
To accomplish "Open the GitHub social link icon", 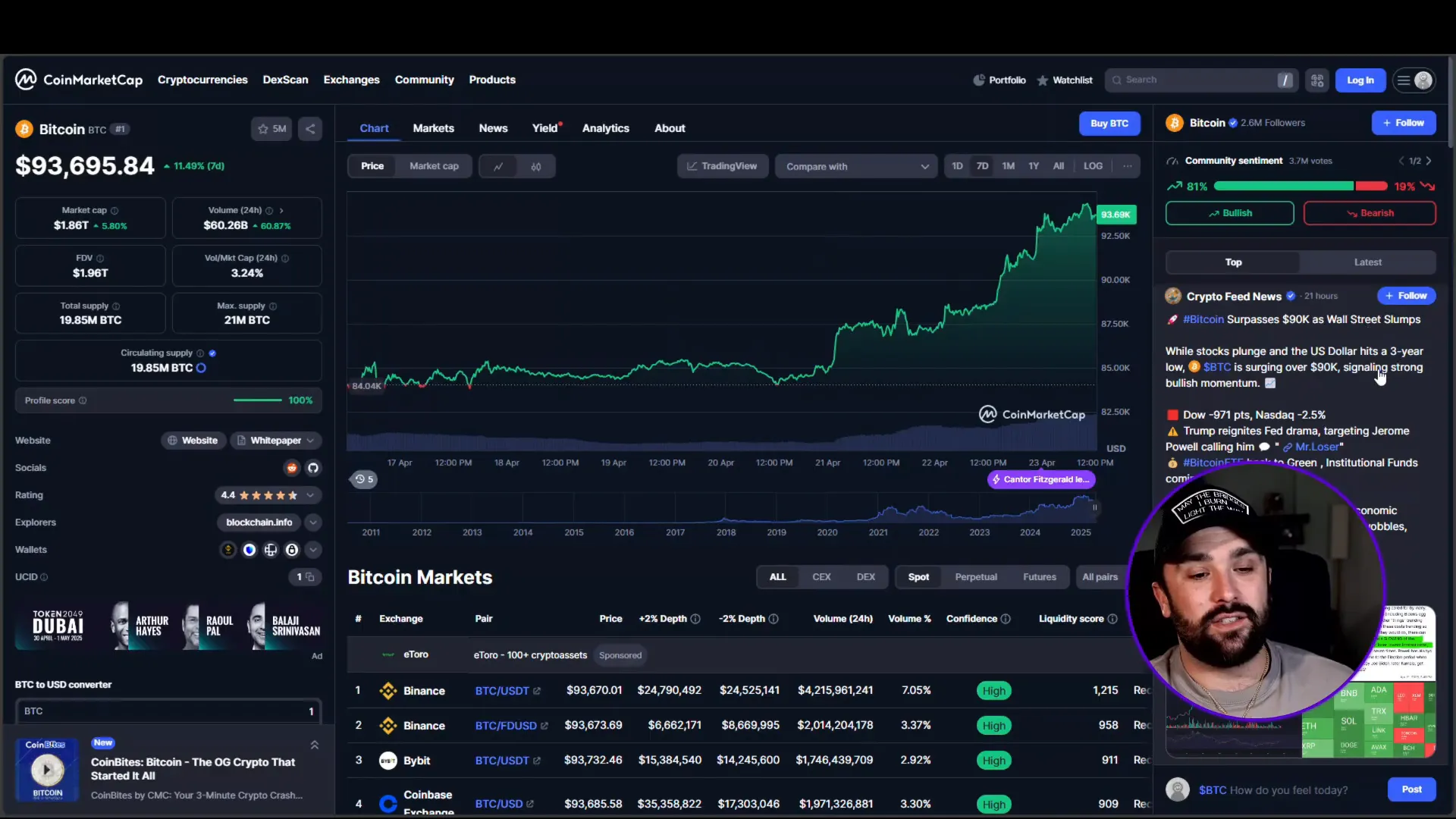I will (x=313, y=468).
